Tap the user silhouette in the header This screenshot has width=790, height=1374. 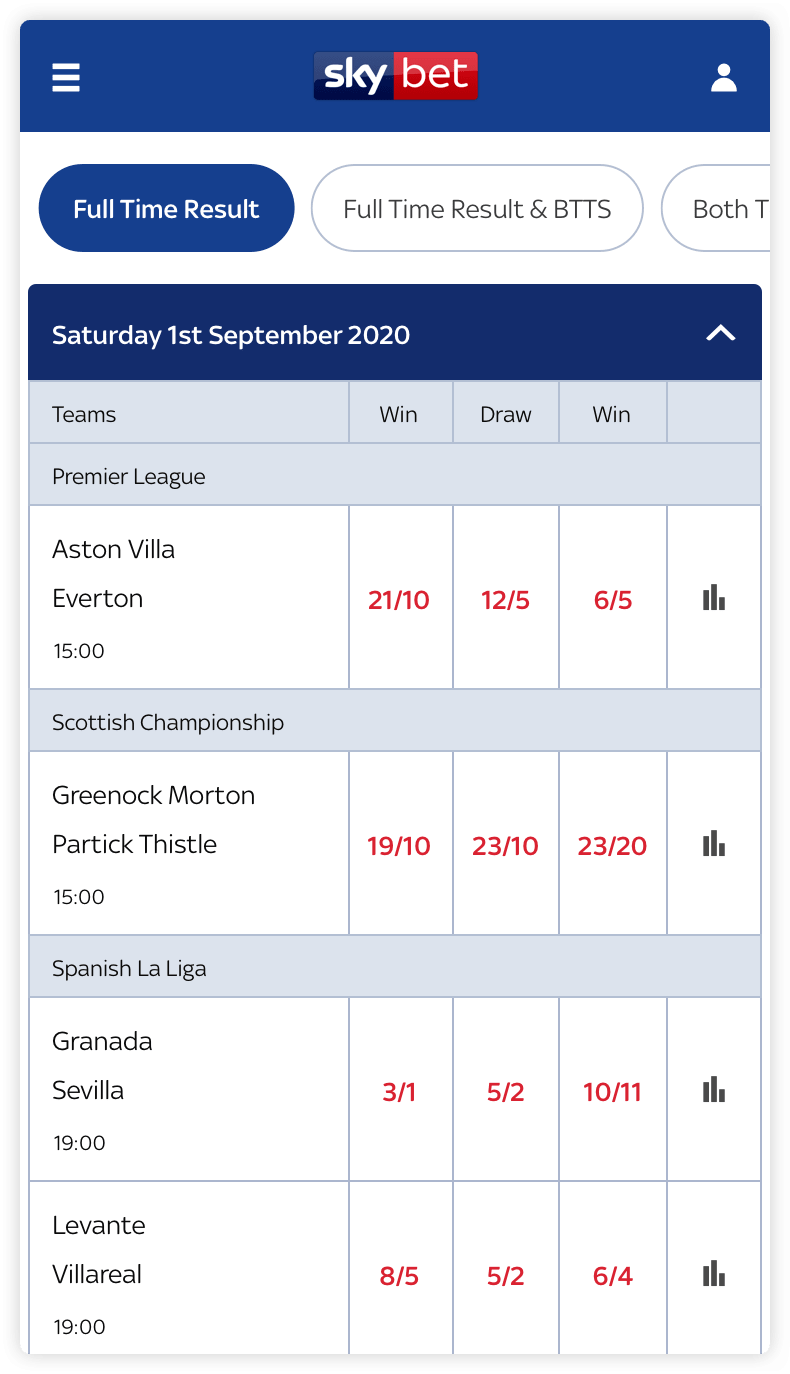[724, 77]
